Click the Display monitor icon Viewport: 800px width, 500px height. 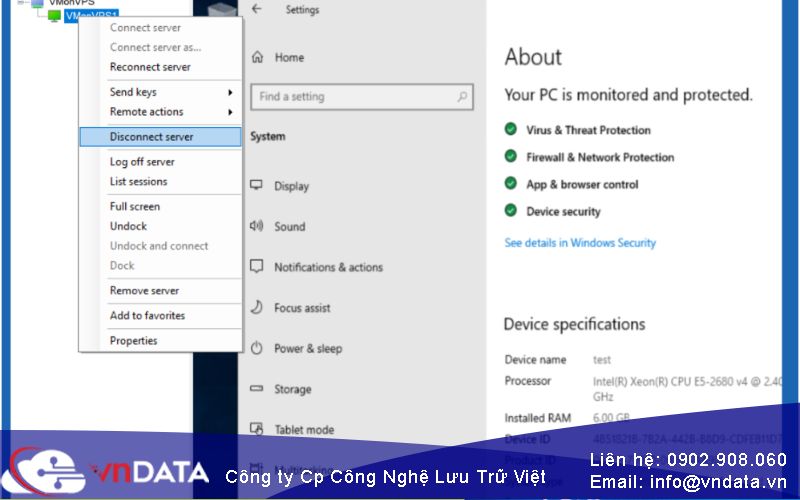point(256,185)
